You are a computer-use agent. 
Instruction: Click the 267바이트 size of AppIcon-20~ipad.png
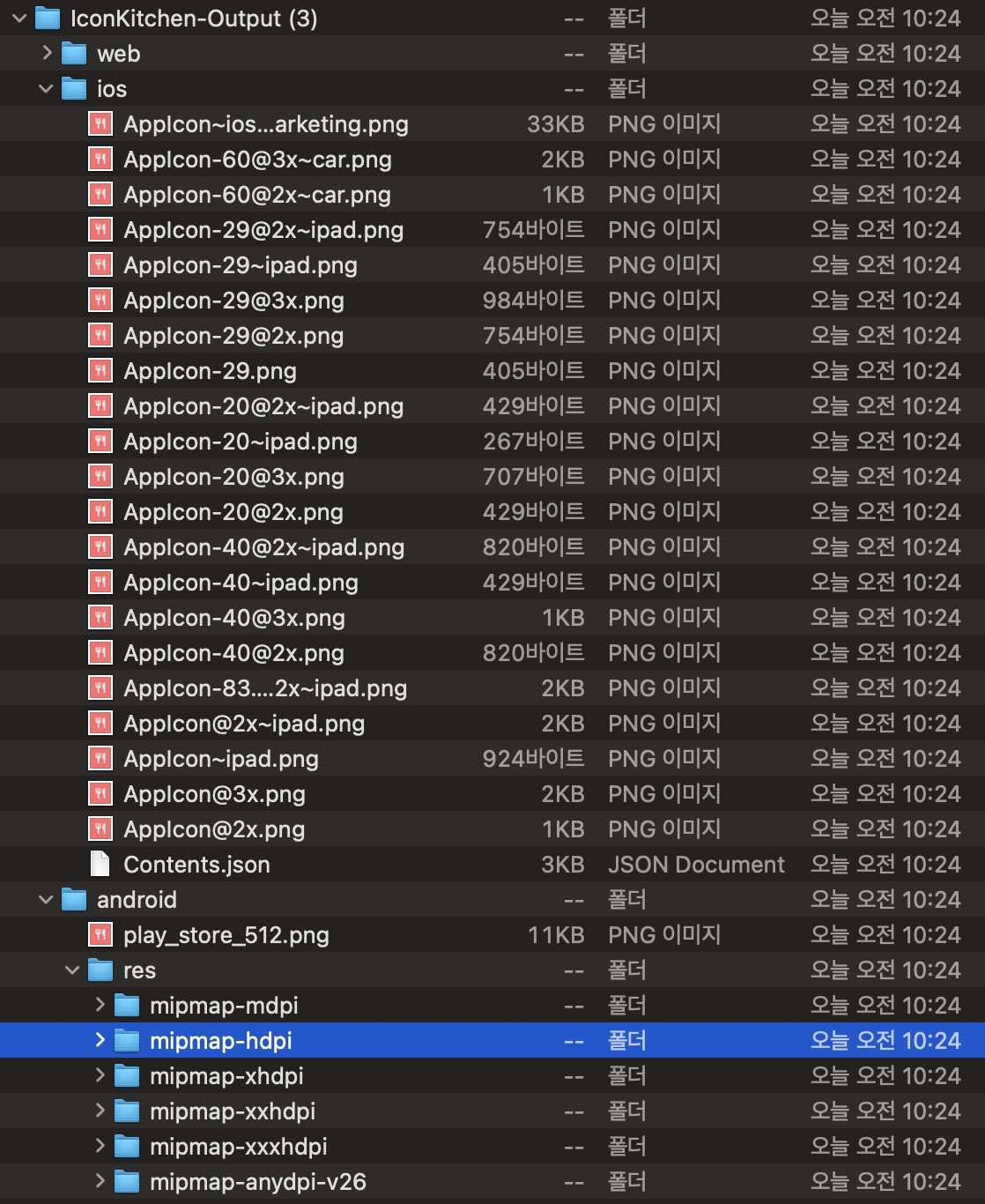click(x=534, y=442)
